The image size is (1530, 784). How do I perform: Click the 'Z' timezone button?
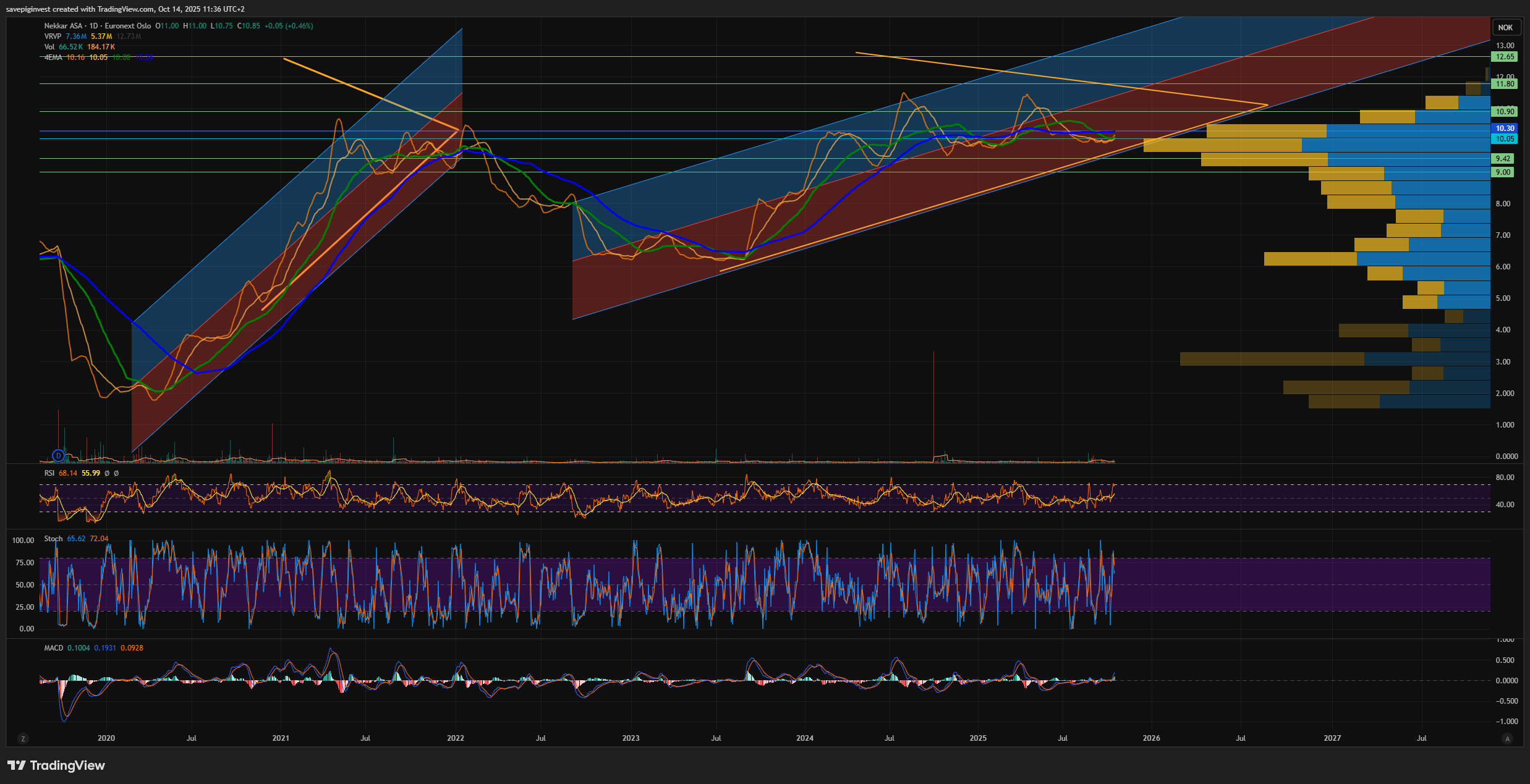click(x=23, y=738)
